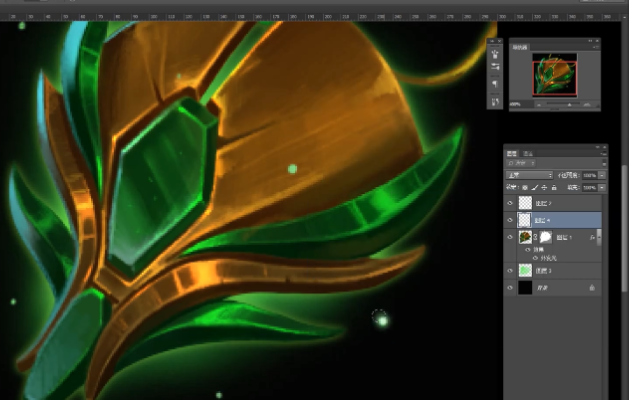Screen dimensions: 629x400
Task: Select the topmost layer's transparent thumbnail
Action: click(525, 203)
